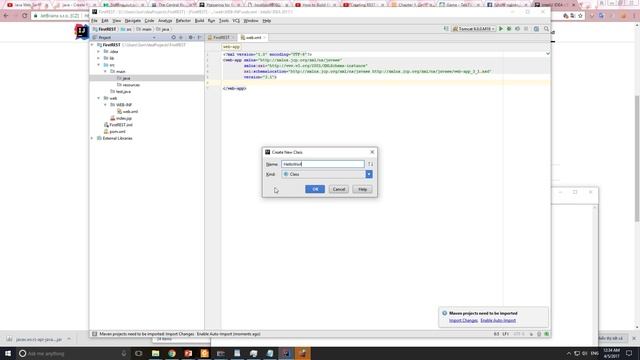Click the Debug bug icon in toolbar
The width and height of the screenshot is (640, 360).
509,29
